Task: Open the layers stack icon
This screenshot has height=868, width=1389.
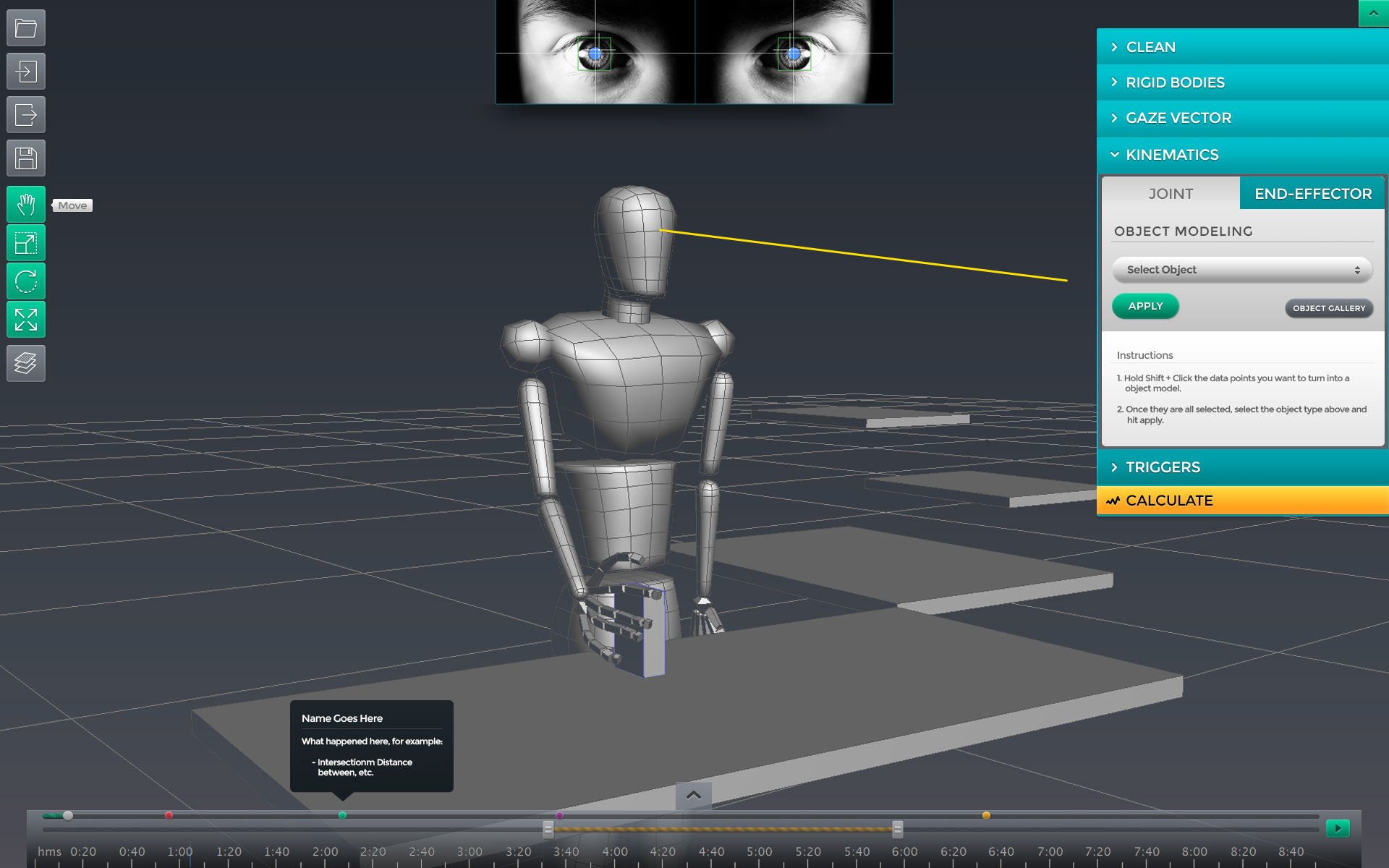Action: [x=26, y=363]
